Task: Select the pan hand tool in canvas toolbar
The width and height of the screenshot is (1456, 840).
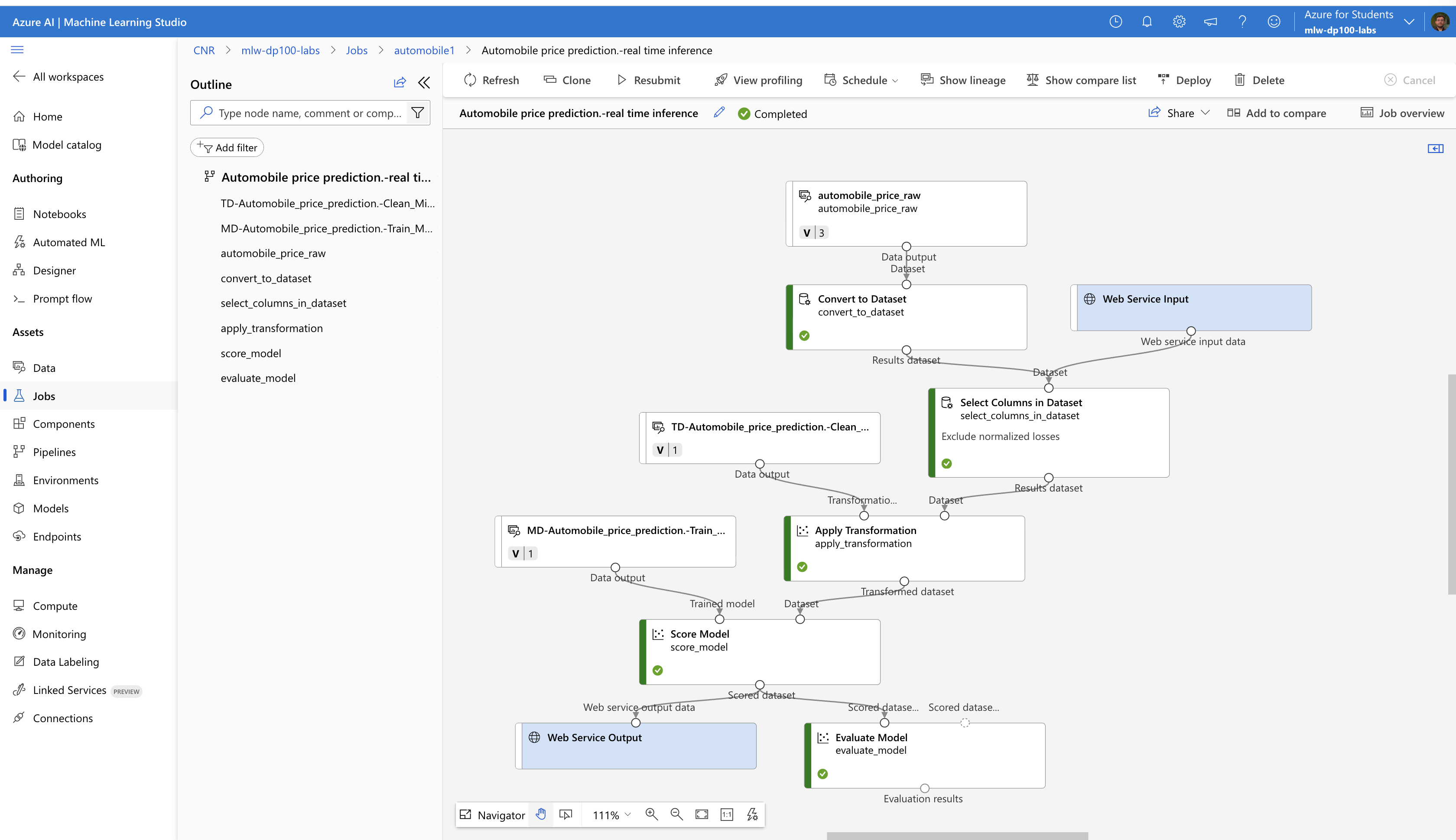Action: point(540,814)
